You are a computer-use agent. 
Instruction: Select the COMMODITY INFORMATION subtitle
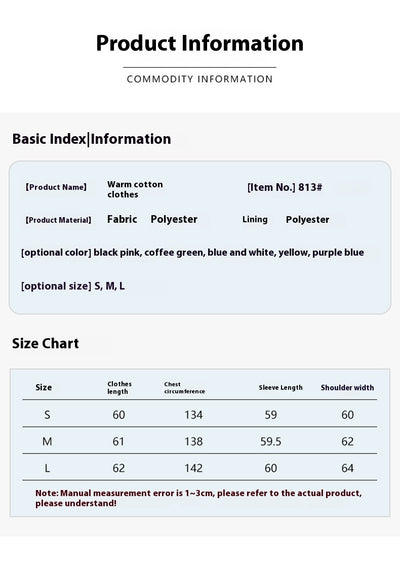click(200, 79)
